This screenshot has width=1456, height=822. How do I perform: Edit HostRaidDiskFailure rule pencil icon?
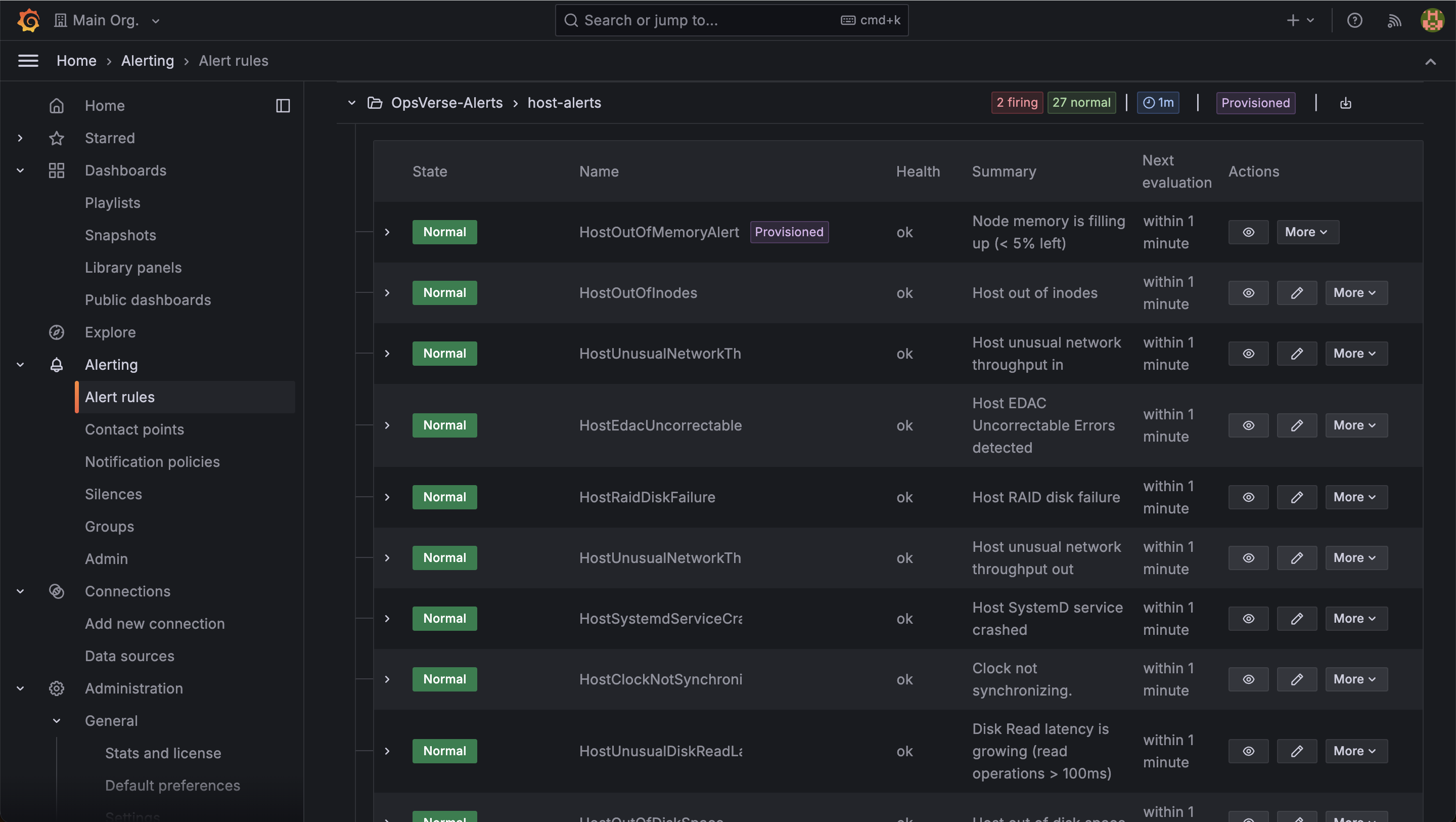(1297, 497)
